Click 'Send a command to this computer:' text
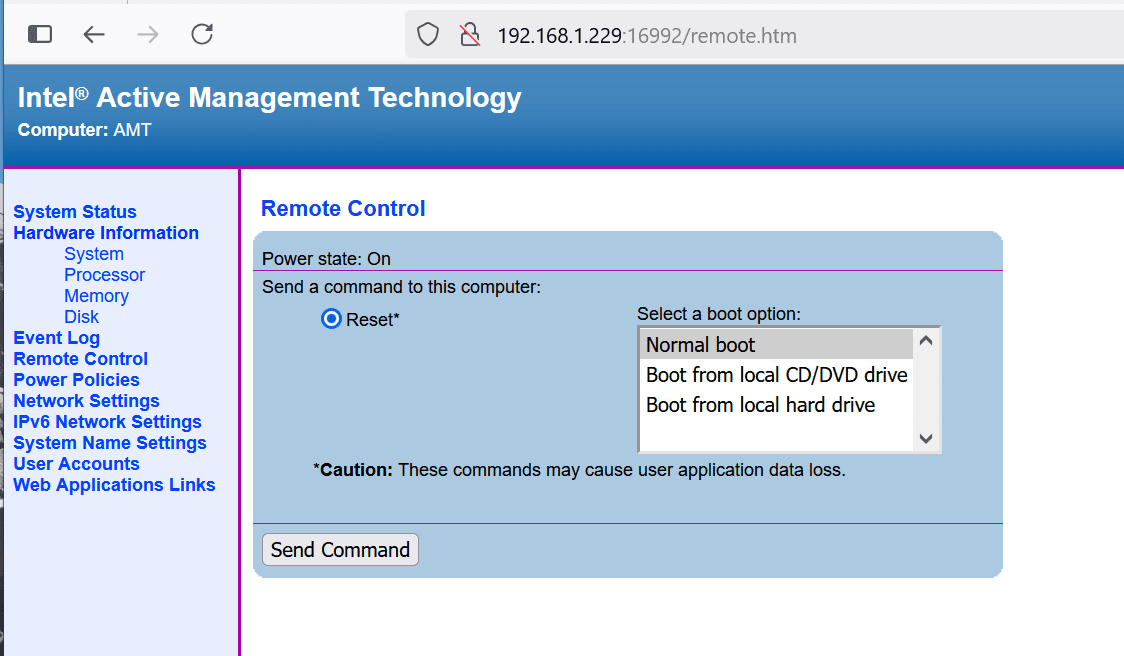 (x=401, y=287)
